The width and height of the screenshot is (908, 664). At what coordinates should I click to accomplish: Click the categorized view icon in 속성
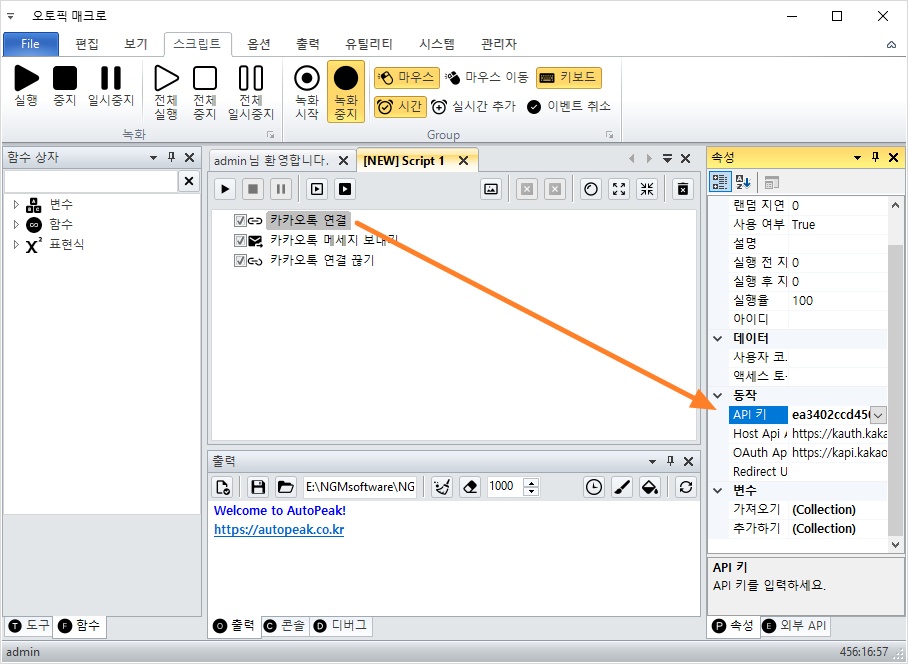coord(720,182)
